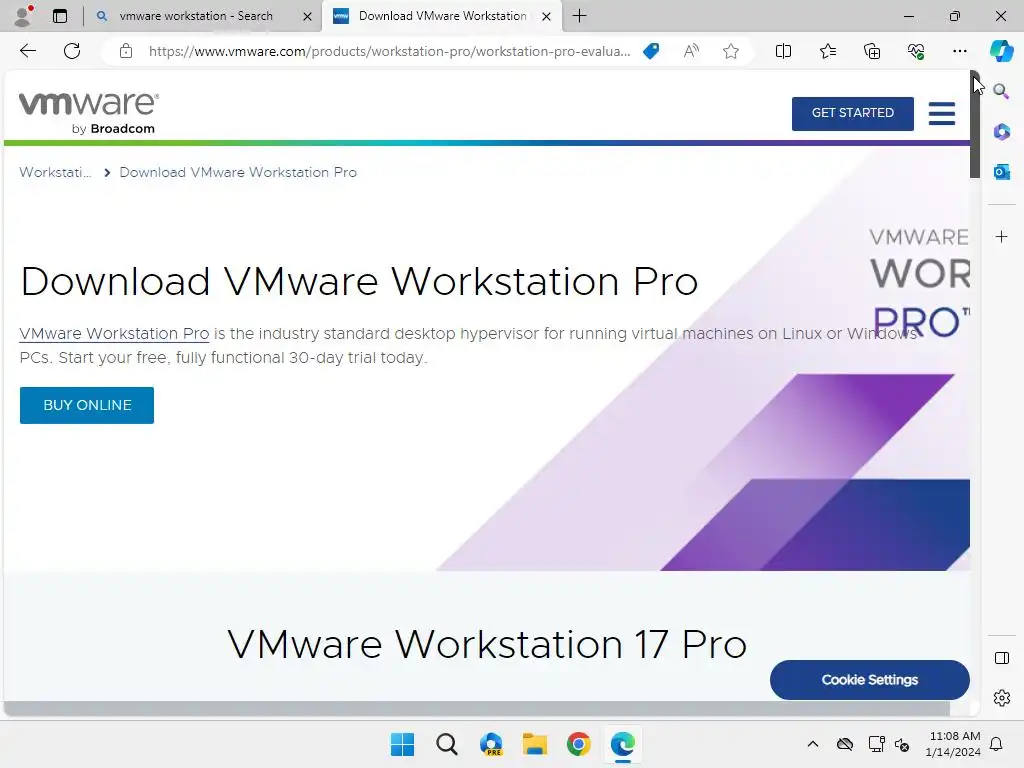Open network status tray icon
This screenshot has height=768, width=1024.
point(876,744)
